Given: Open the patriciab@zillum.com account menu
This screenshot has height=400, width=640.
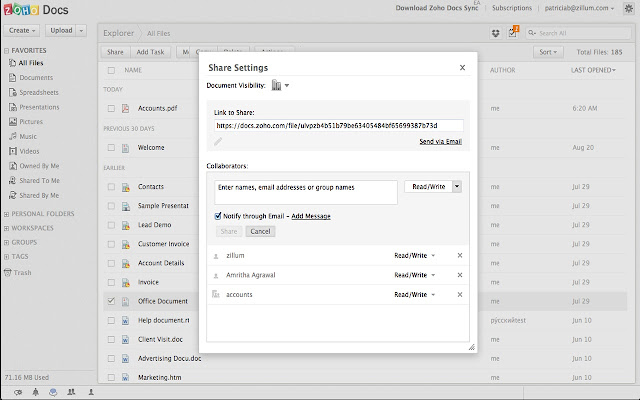Looking at the screenshot, I should (x=579, y=8).
